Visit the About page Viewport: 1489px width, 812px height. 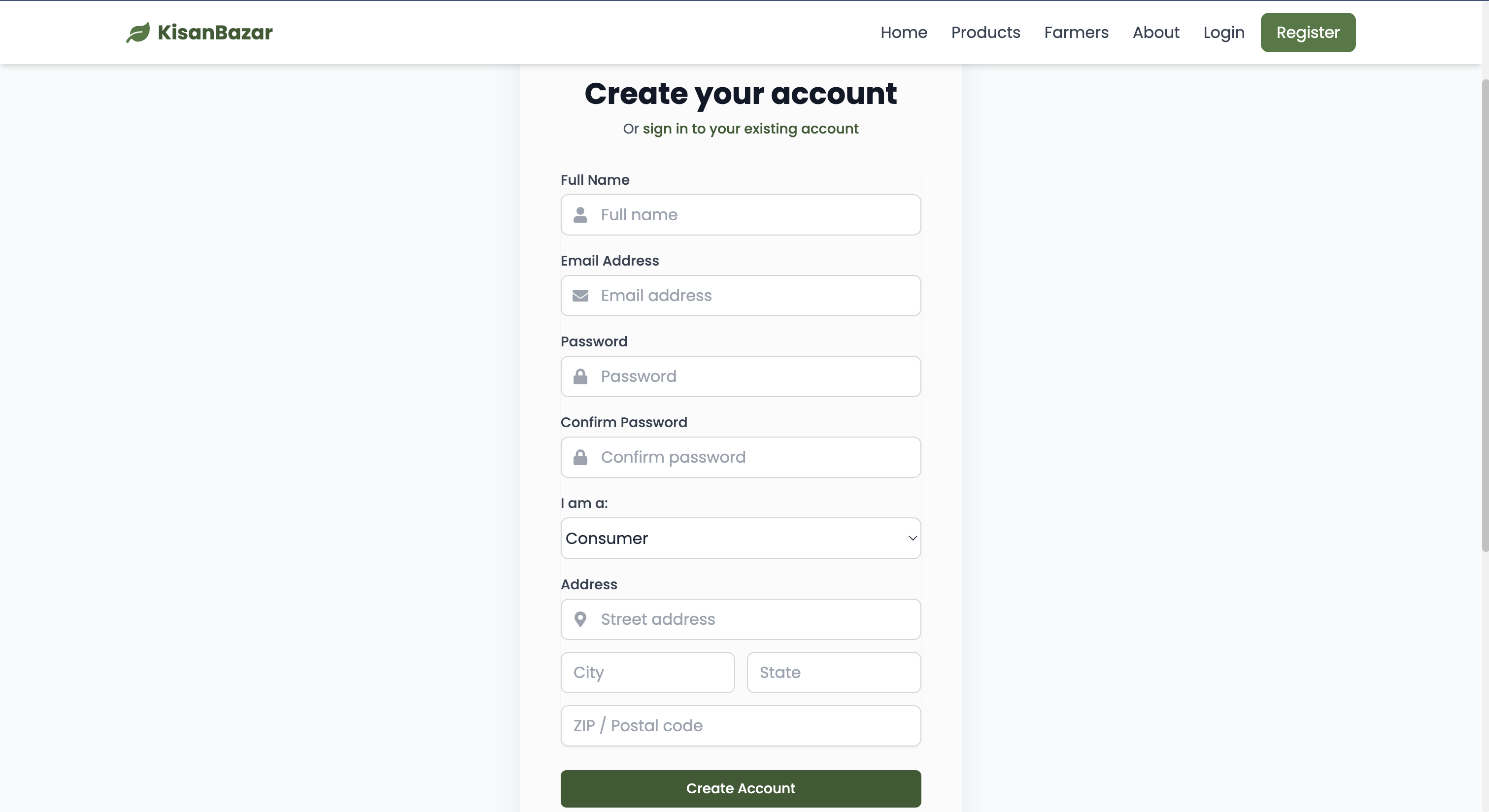pos(1155,33)
